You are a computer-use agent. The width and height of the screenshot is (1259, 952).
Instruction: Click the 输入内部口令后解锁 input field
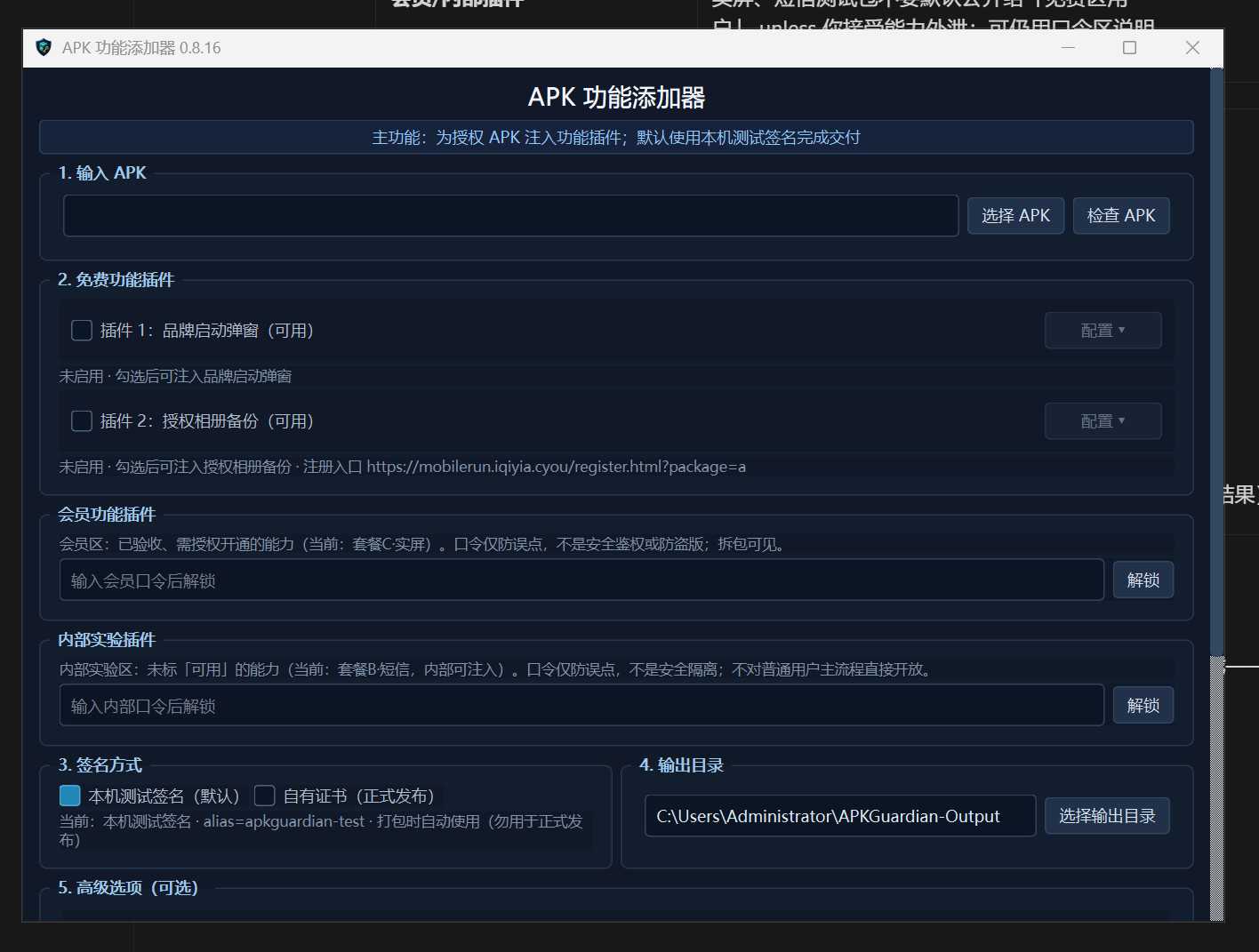click(581, 706)
